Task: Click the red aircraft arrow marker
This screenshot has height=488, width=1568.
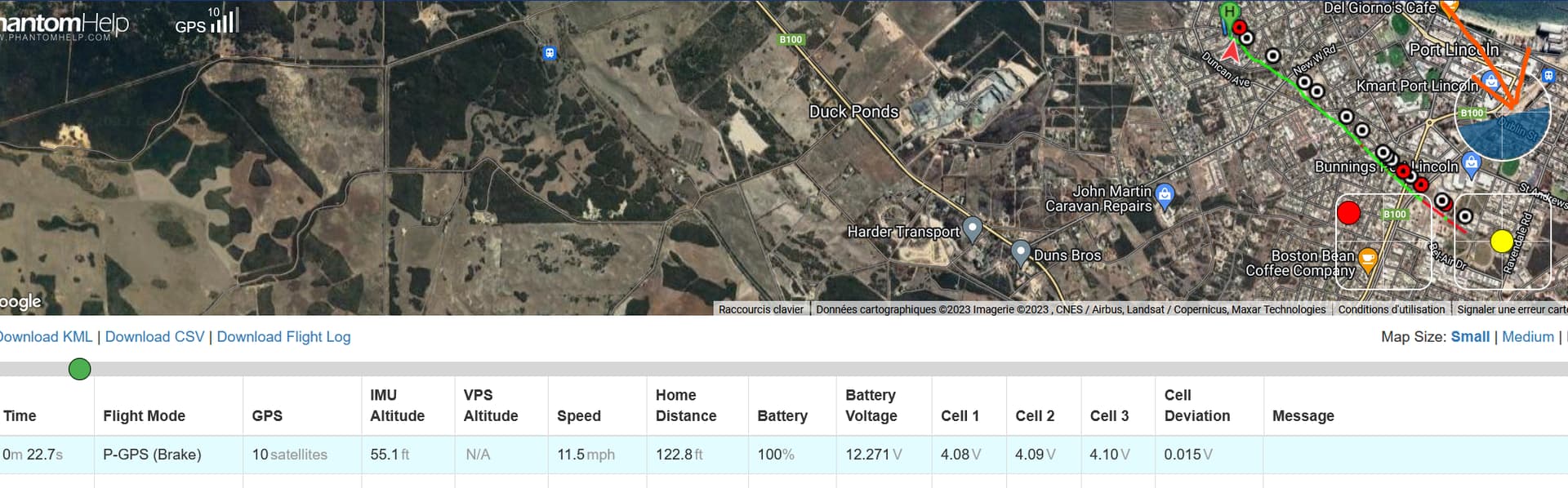Action: click(1231, 51)
